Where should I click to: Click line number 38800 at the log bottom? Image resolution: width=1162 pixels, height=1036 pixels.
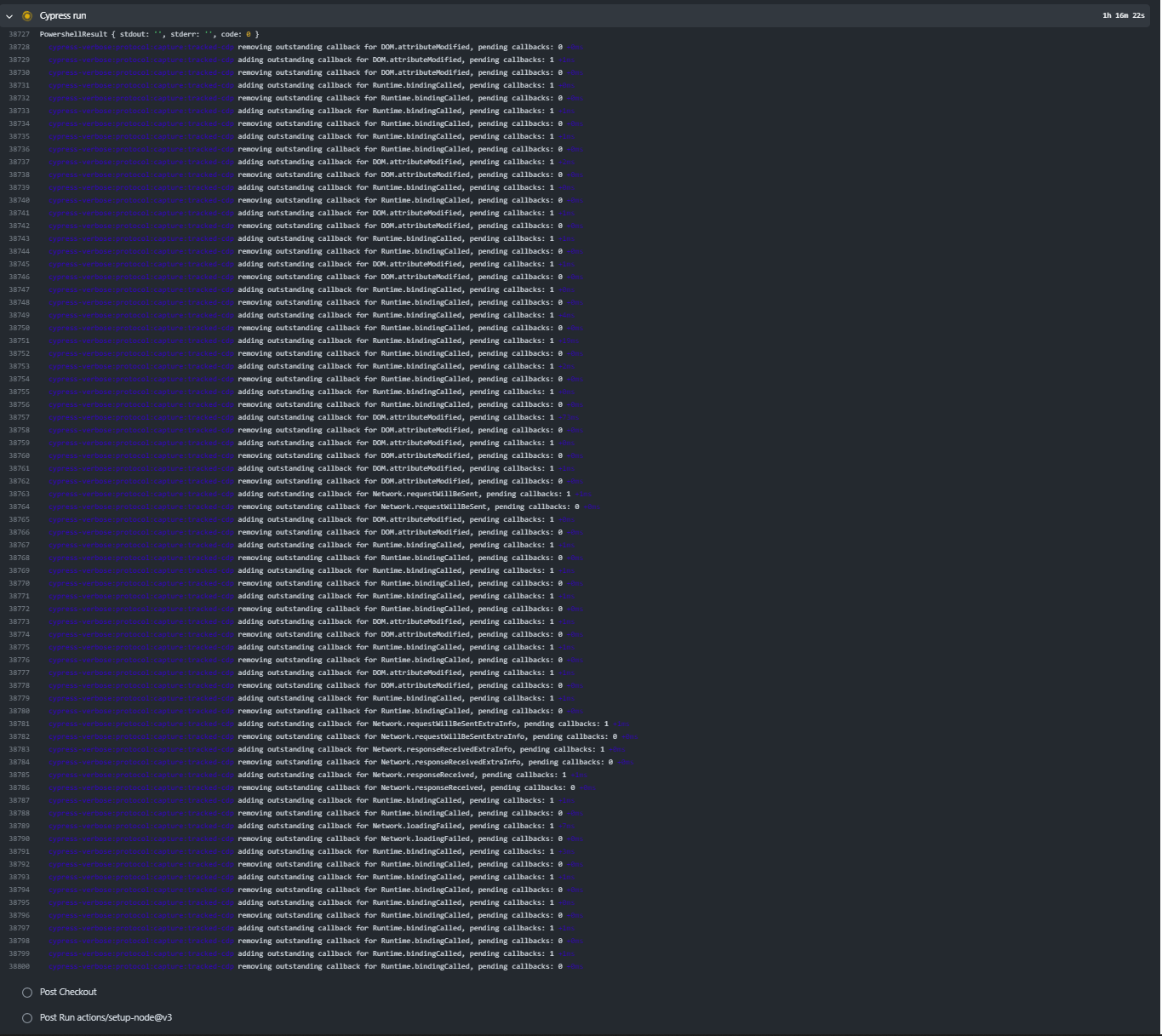pos(19,966)
